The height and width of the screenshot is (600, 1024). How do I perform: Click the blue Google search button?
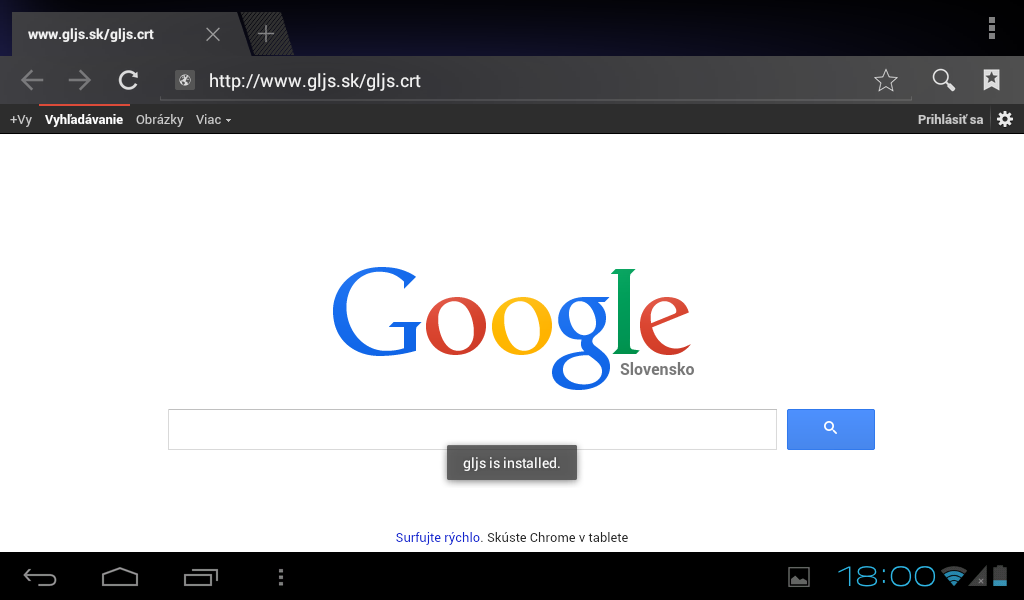pyautogui.click(x=831, y=429)
